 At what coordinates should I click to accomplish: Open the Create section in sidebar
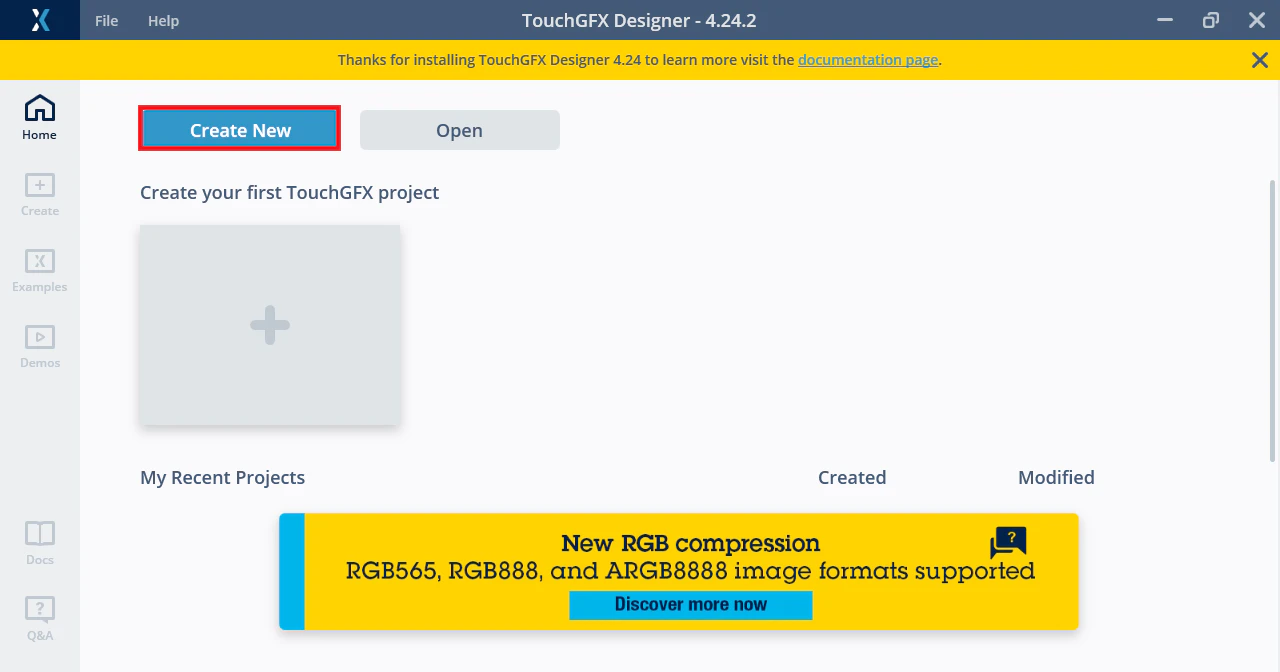[40, 194]
